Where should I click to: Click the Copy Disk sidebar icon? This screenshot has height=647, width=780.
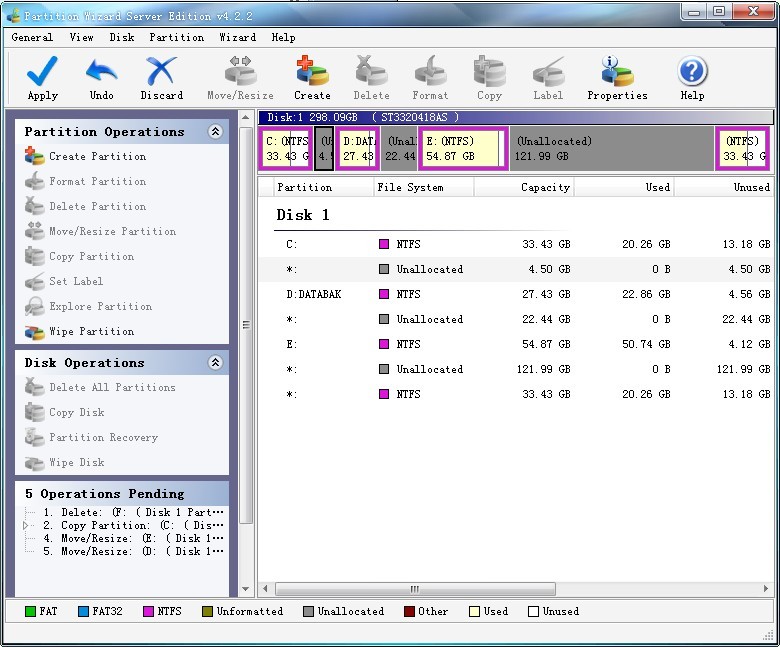click(34, 412)
